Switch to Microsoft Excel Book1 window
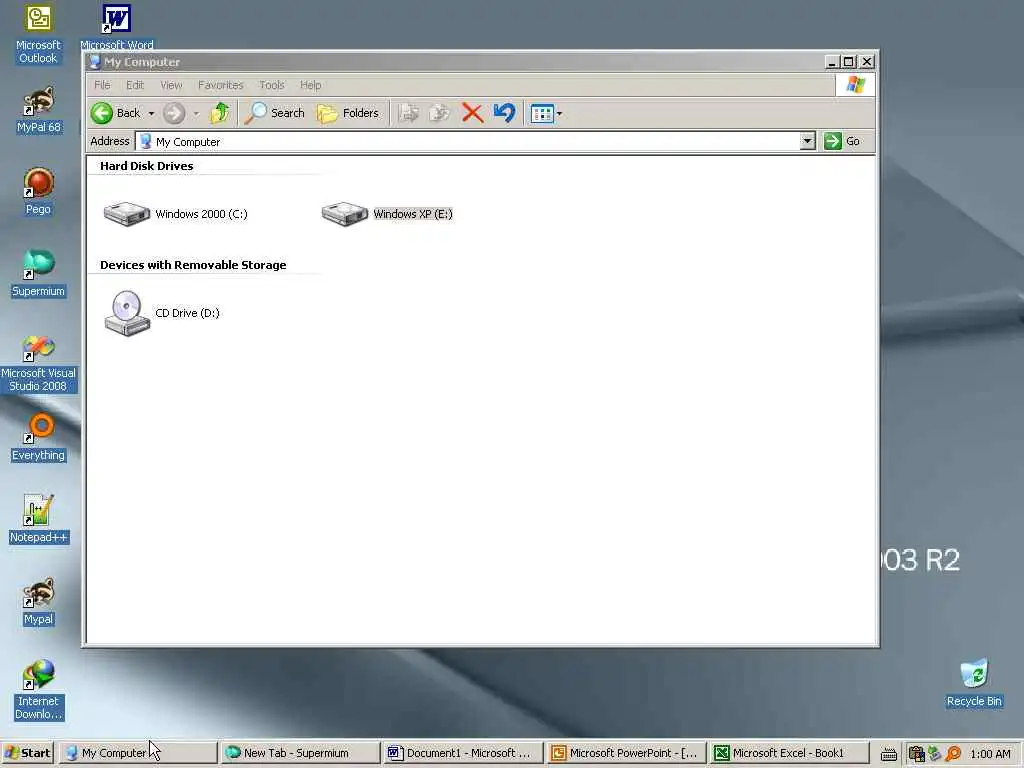The width and height of the screenshot is (1024, 768). click(790, 753)
